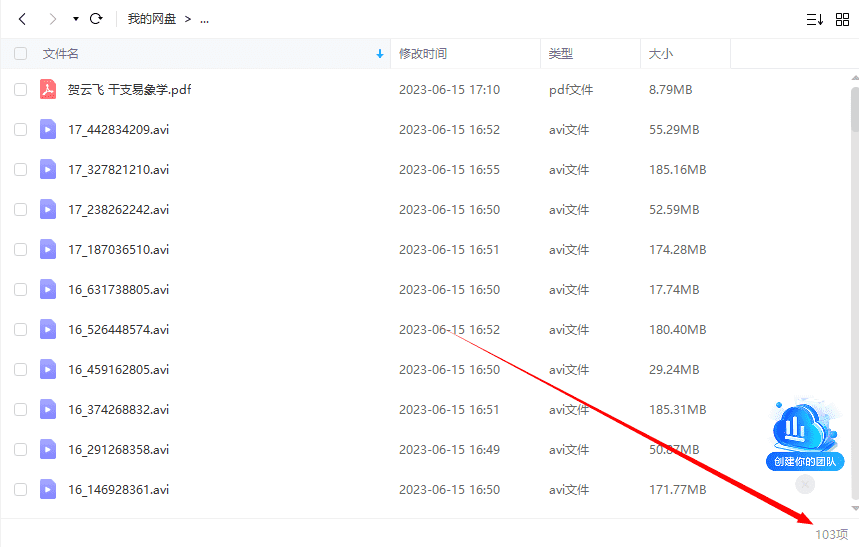The width and height of the screenshot is (859, 547).
Task: Go to 我的网盘 in breadcrumb
Action: click(151, 19)
